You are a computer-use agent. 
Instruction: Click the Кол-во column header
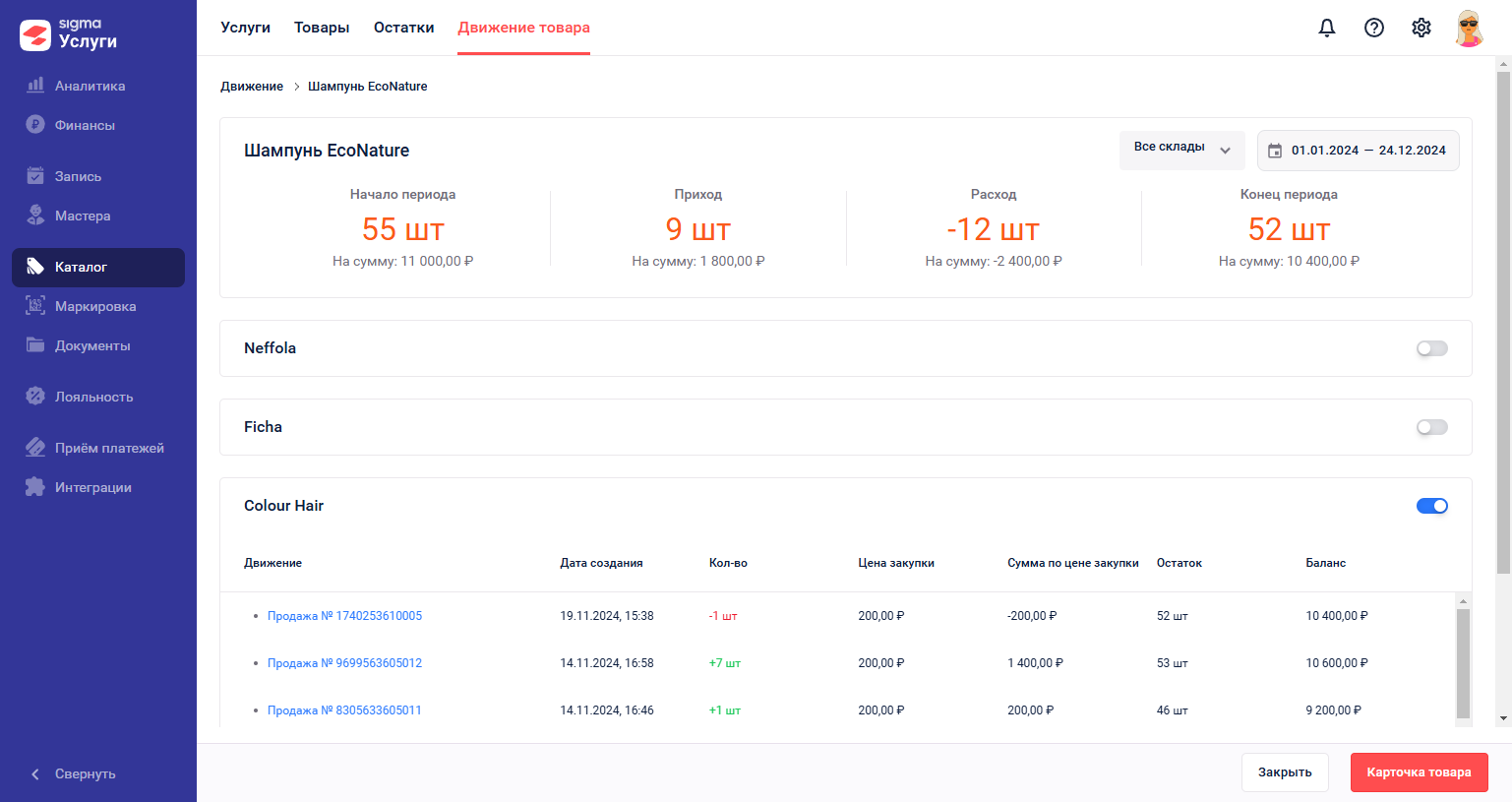(x=728, y=563)
